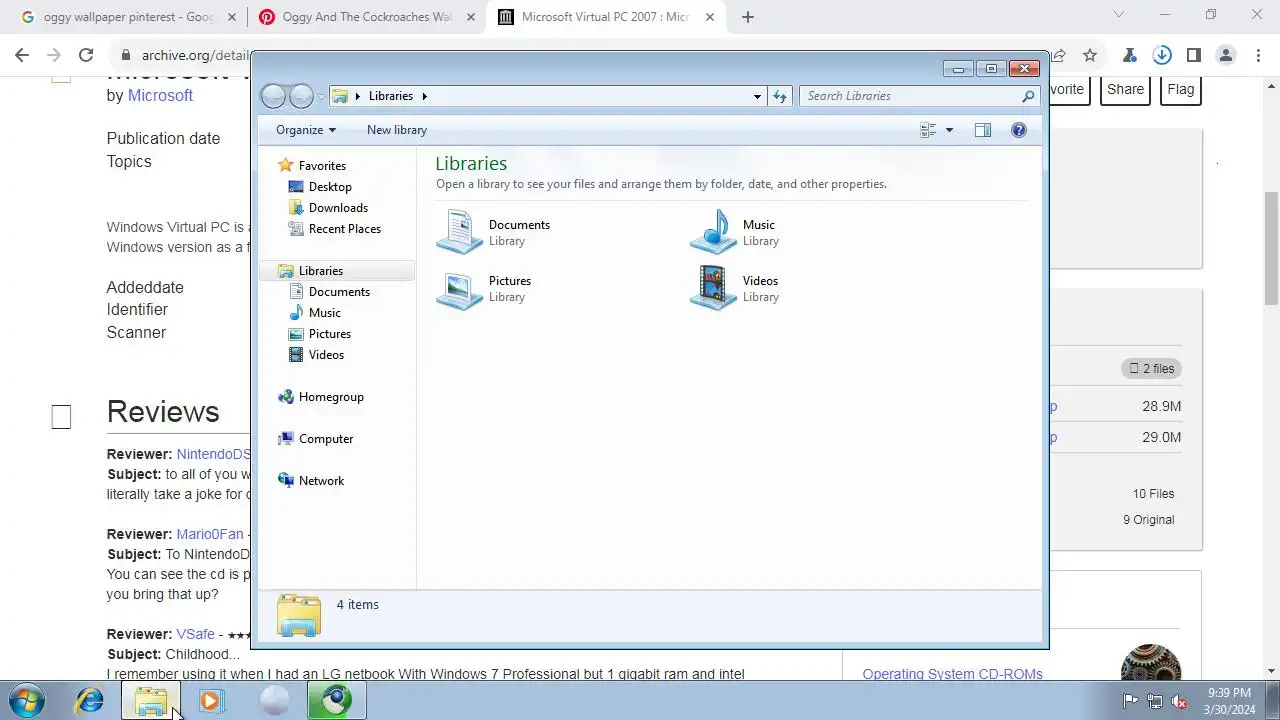1280x720 pixels.
Task: Toggle the preview pane button
Action: tap(983, 130)
